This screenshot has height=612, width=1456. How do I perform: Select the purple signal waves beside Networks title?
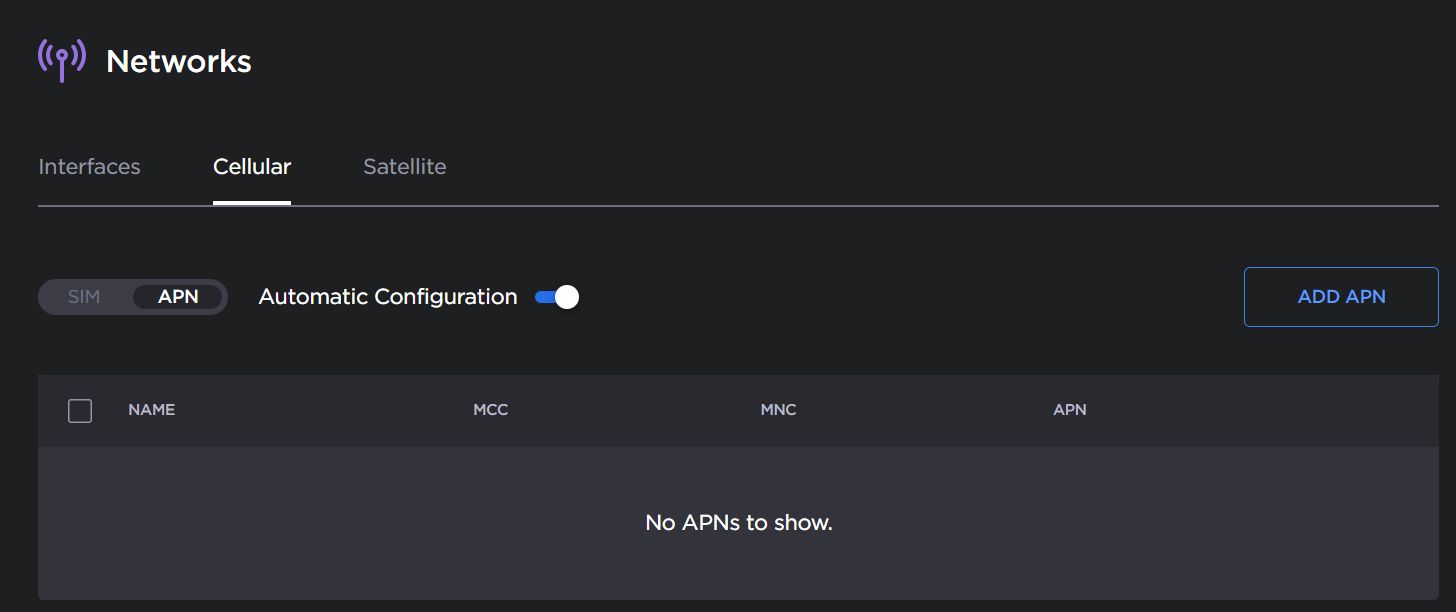(x=60, y=60)
